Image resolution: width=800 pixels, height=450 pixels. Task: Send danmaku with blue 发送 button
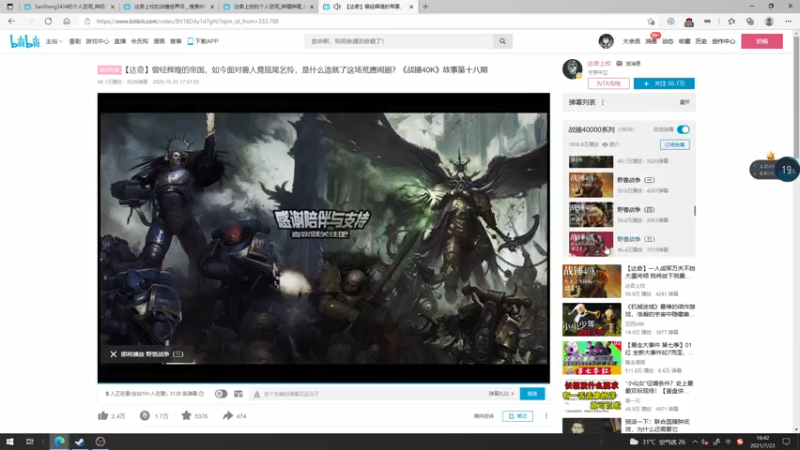532,394
